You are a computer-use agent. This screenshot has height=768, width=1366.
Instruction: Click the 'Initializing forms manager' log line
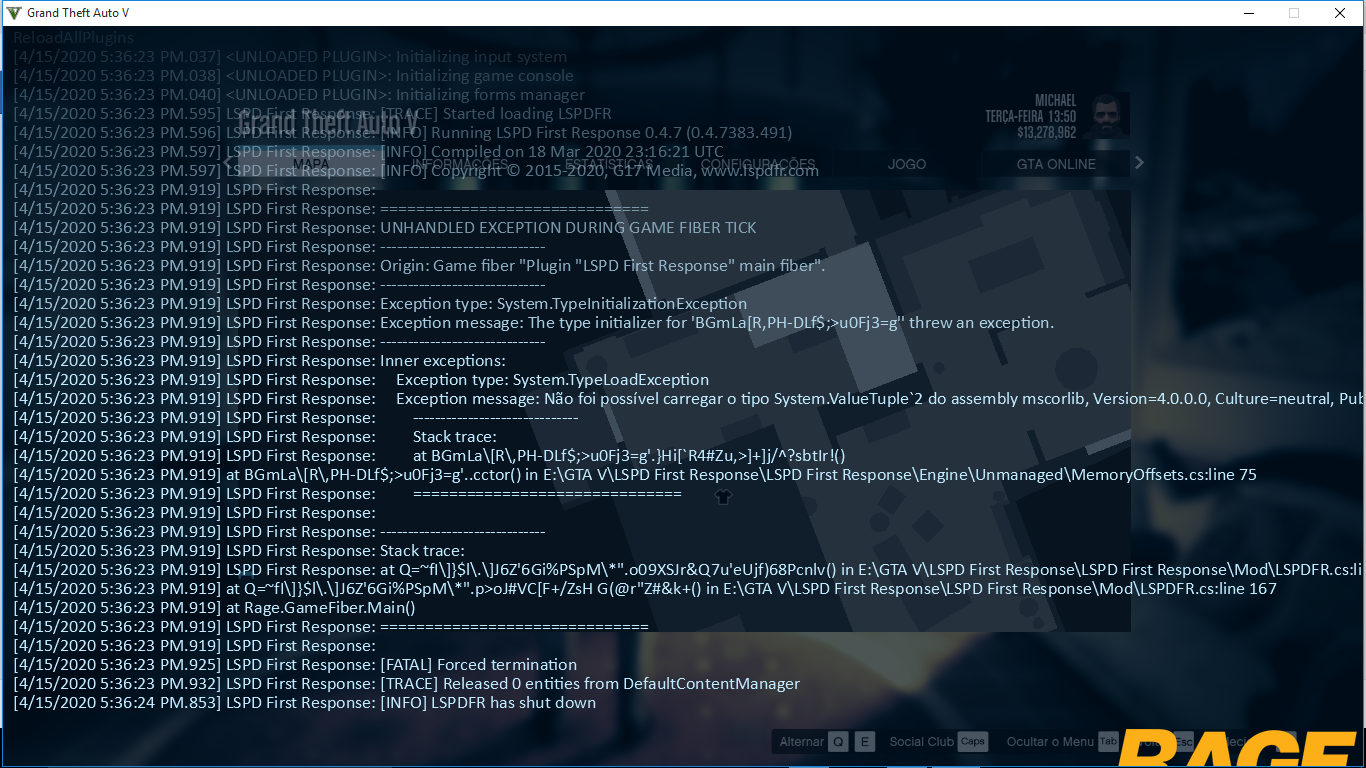(299, 95)
